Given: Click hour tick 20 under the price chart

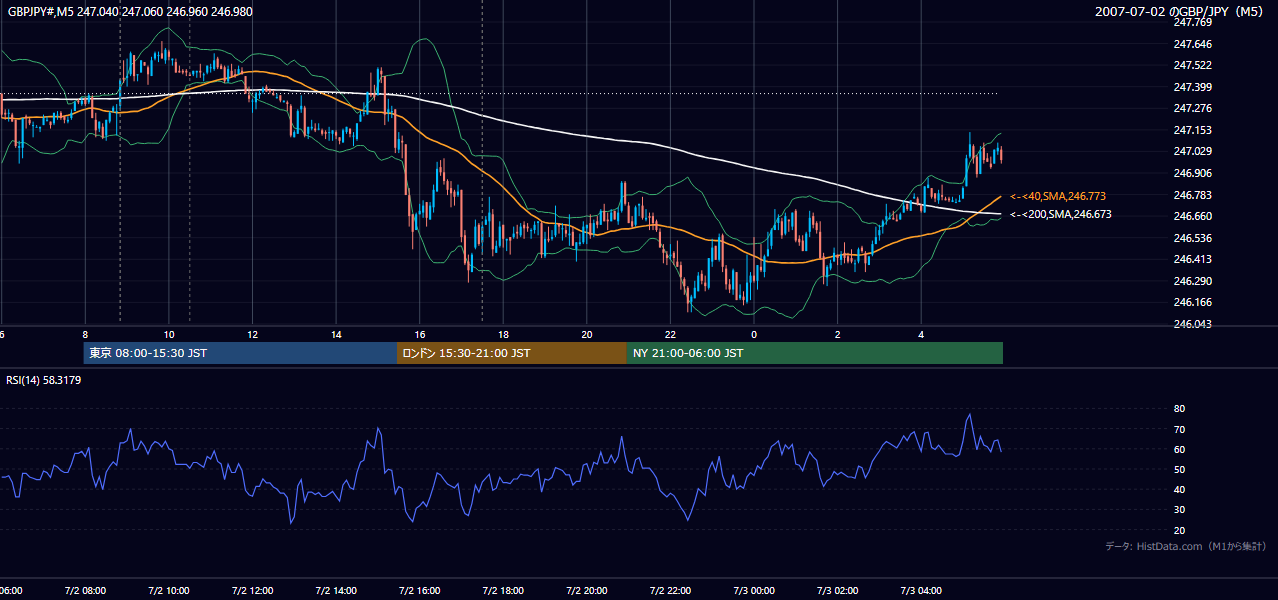Looking at the screenshot, I should [x=587, y=335].
